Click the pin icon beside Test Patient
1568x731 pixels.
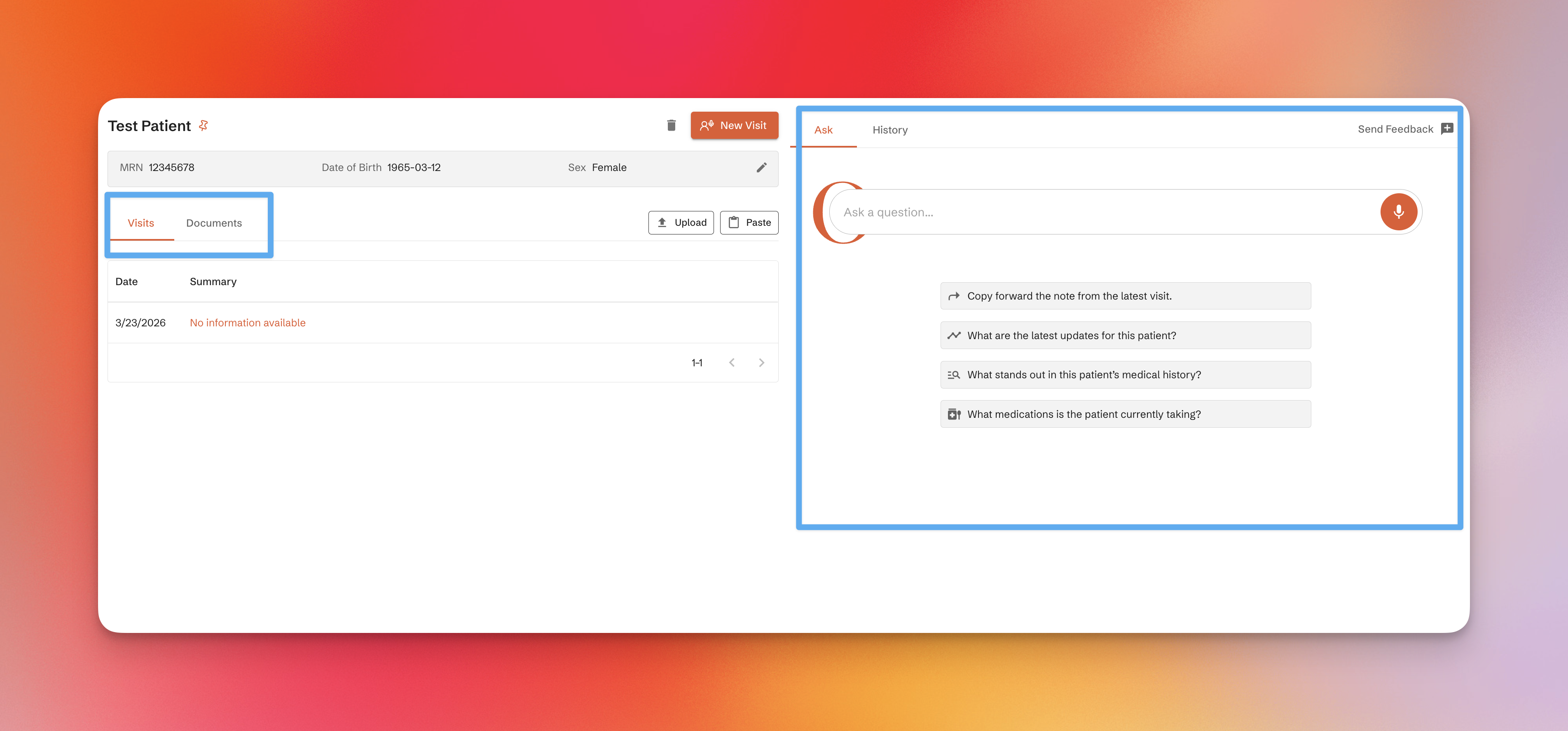coord(203,125)
